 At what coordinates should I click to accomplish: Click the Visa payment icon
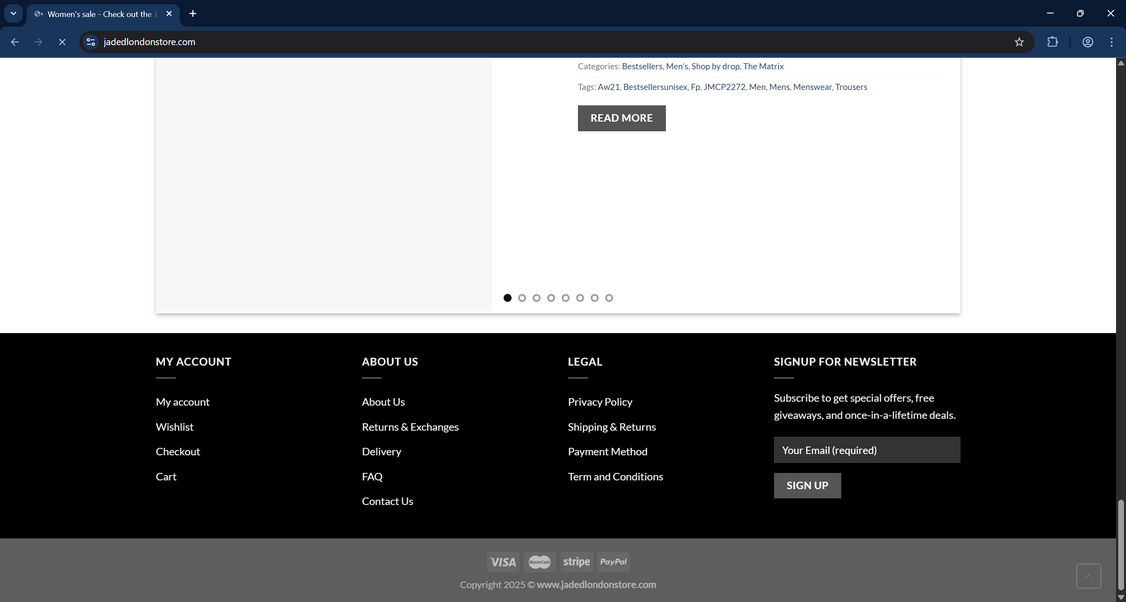pos(503,562)
